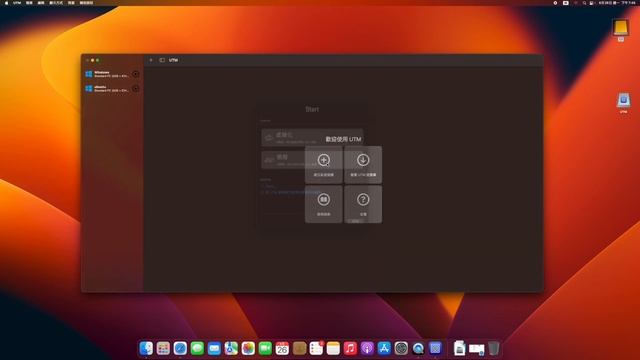640x360 pixels.
Task: Open Launchpad from the Dock
Action: point(163,348)
